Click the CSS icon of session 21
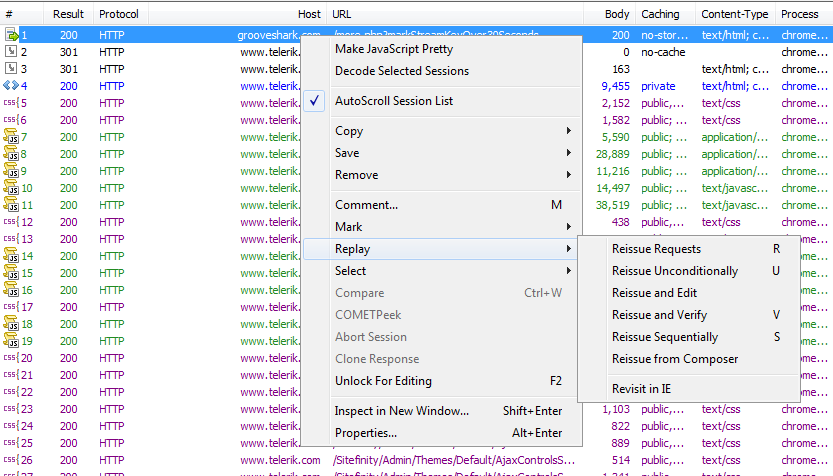The width and height of the screenshot is (833, 476). coord(11,375)
